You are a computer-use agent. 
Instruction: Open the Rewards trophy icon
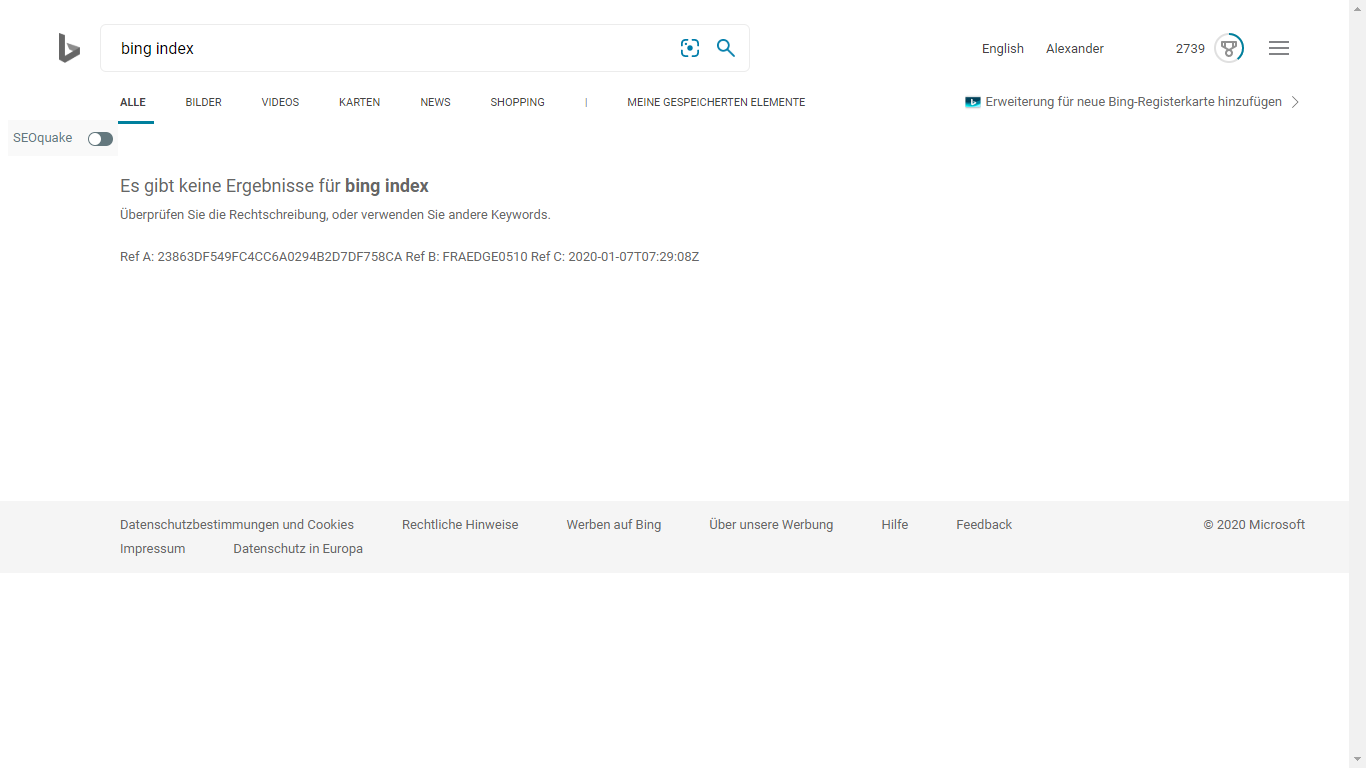(1229, 48)
